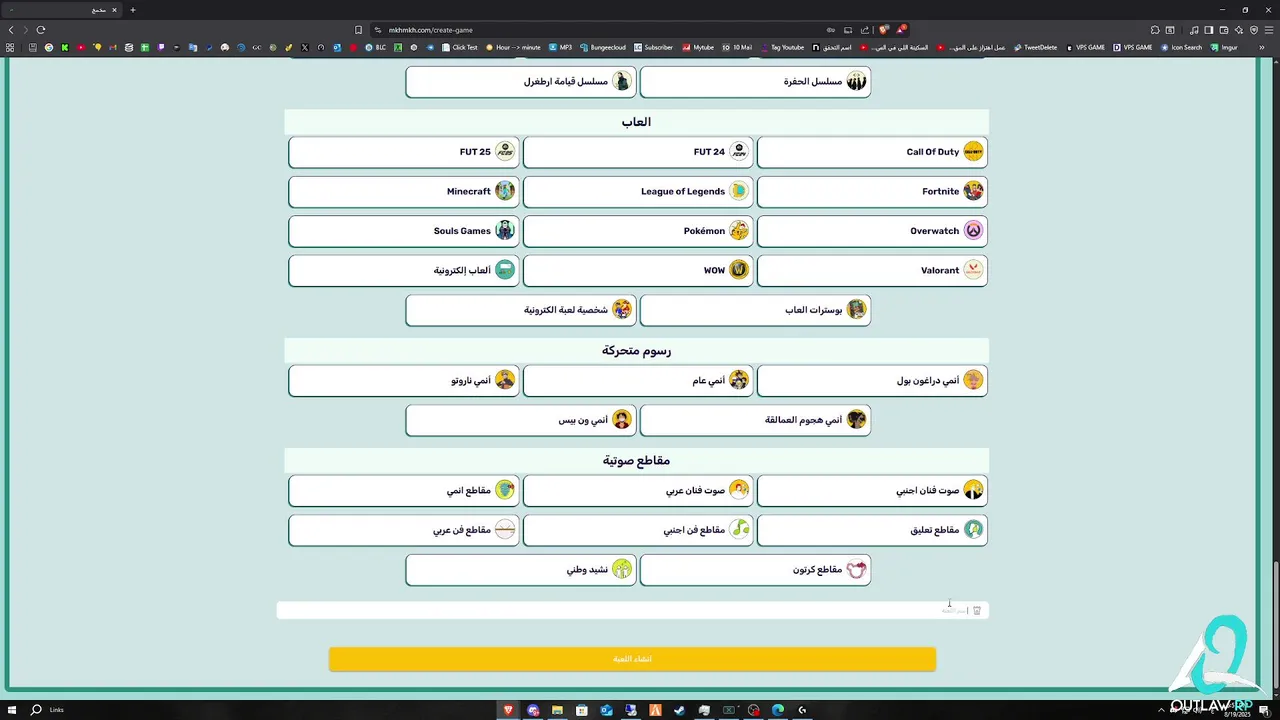This screenshot has width=1280, height=720.
Task: Open the Click Test bookmark
Action: pyautogui.click(x=459, y=47)
